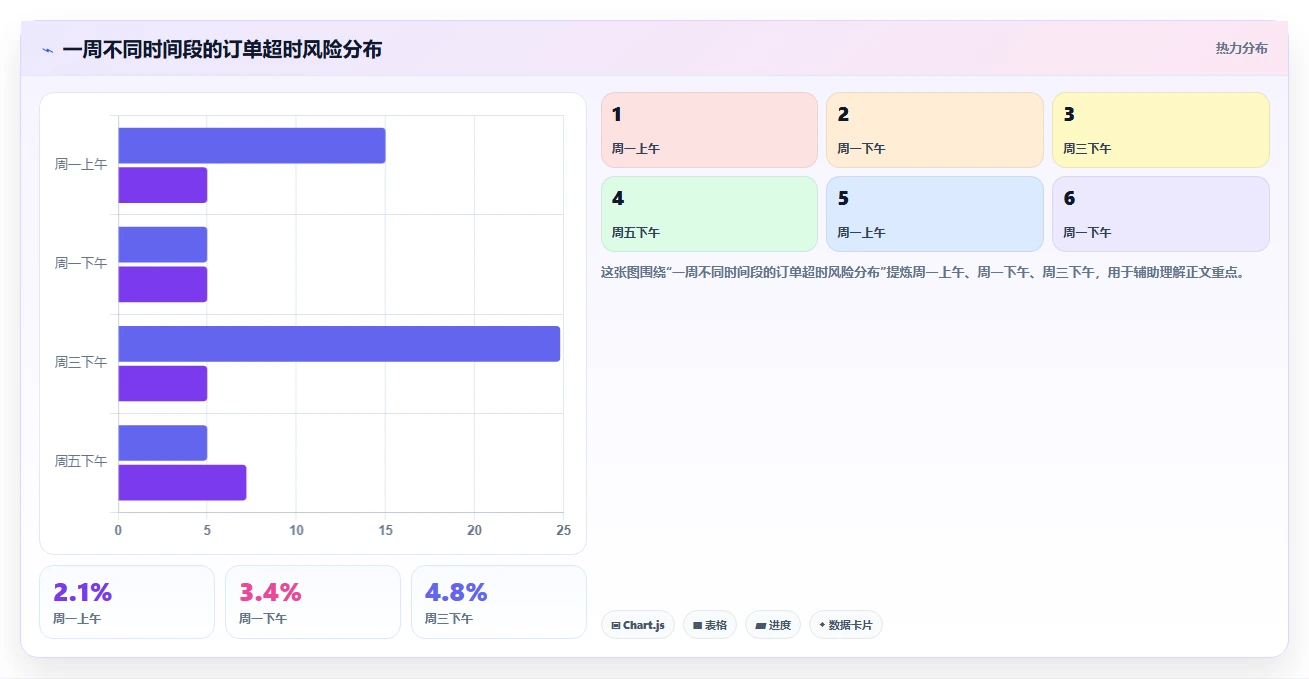The width and height of the screenshot is (1309, 679).
Task: Open ranking card 3 周三下午
Action: [1161, 130]
